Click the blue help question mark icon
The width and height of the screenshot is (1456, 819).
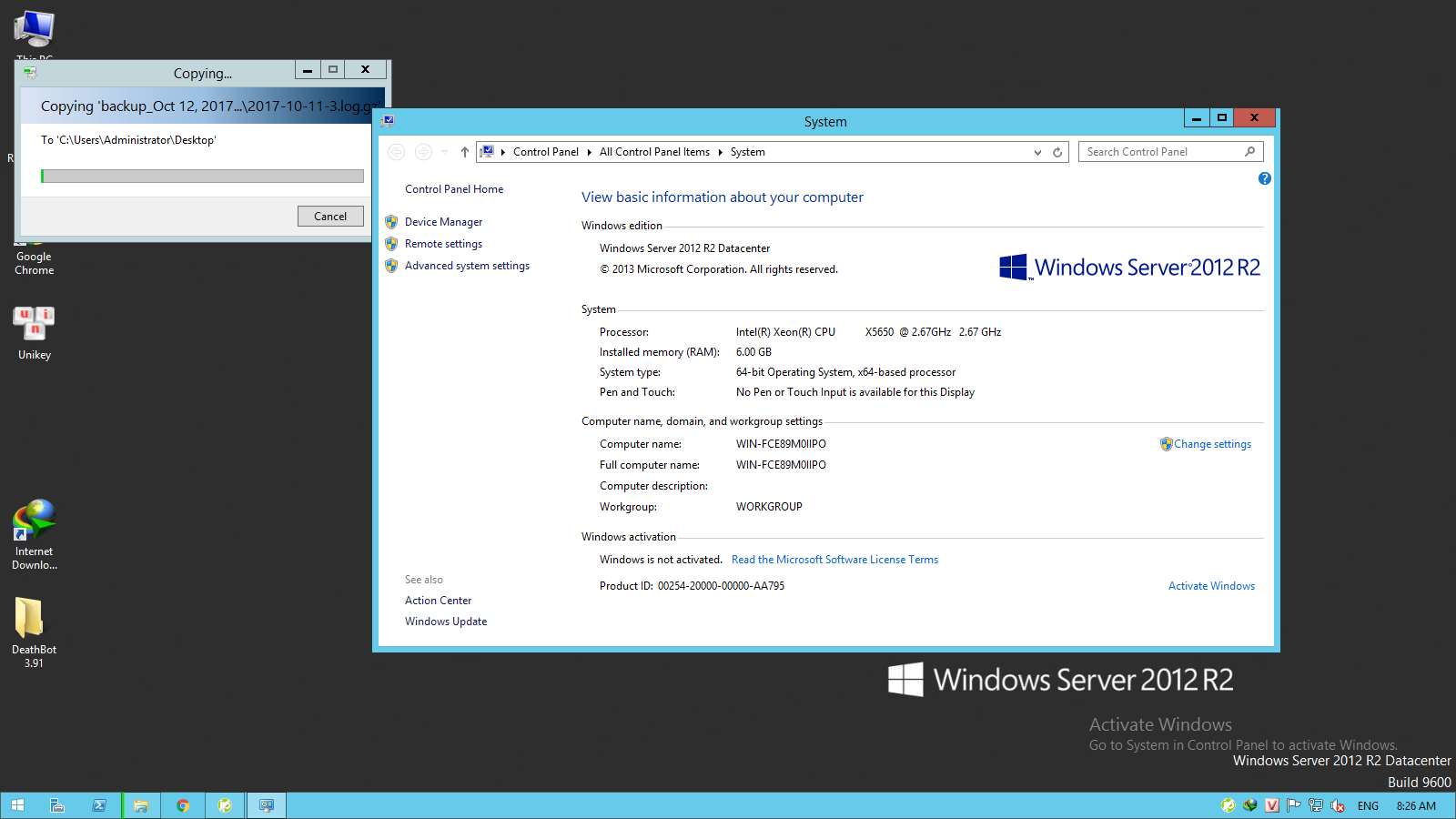pos(1264,178)
